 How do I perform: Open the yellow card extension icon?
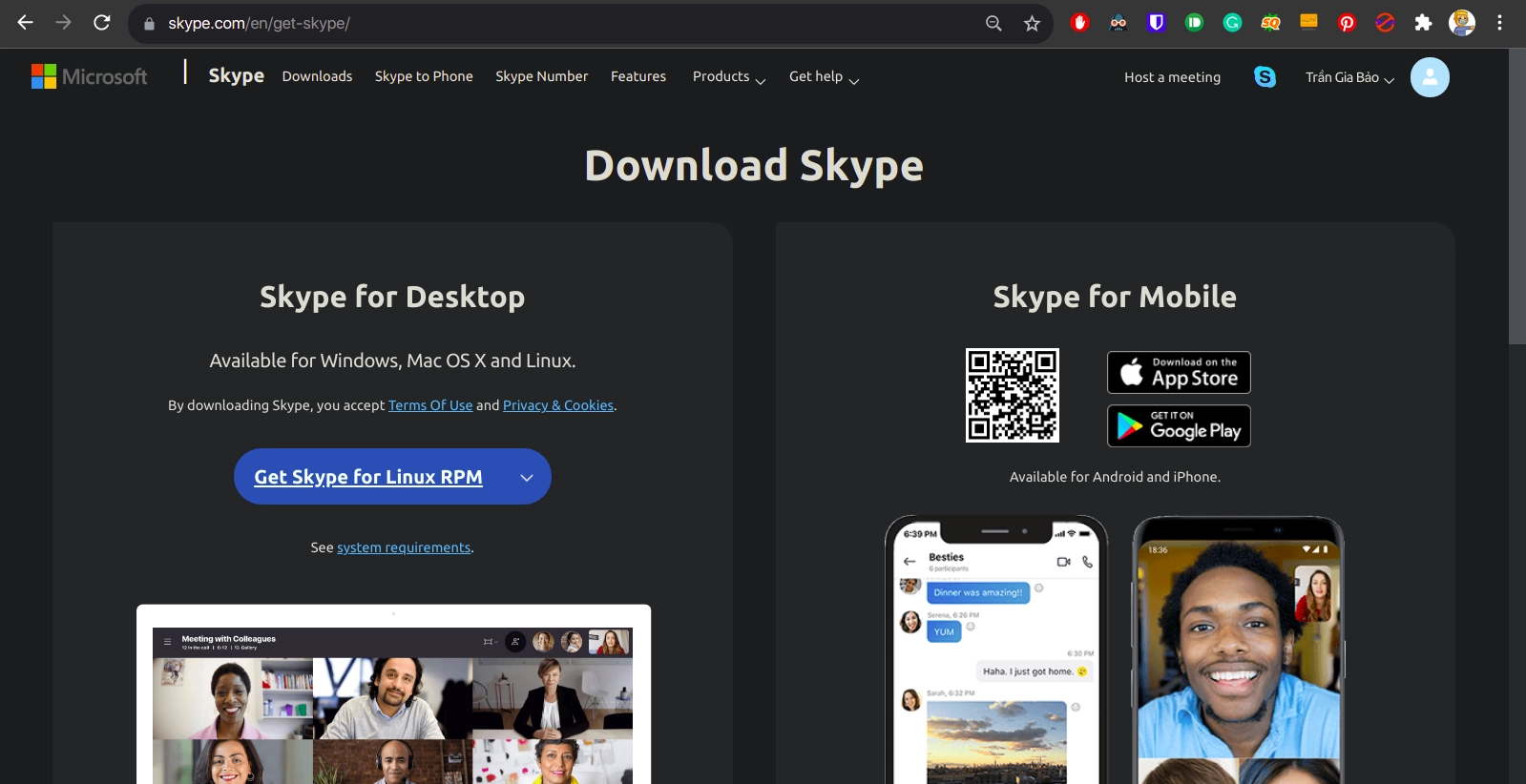click(x=1308, y=23)
